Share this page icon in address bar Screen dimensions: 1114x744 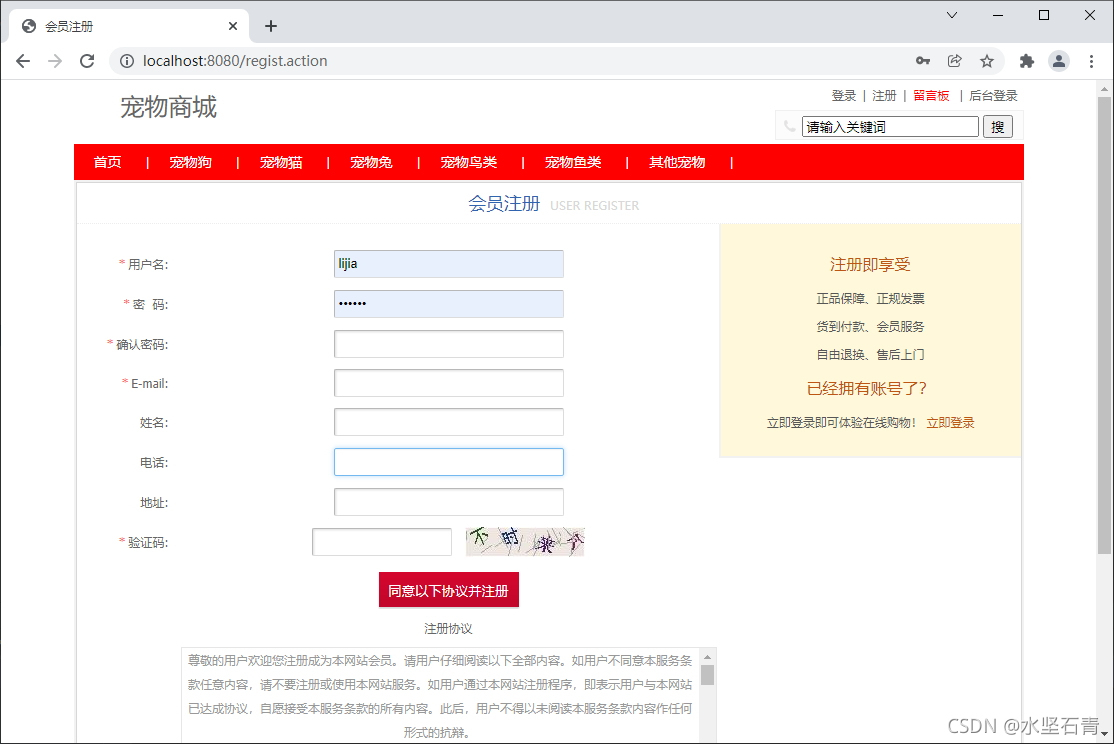point(955,61)
